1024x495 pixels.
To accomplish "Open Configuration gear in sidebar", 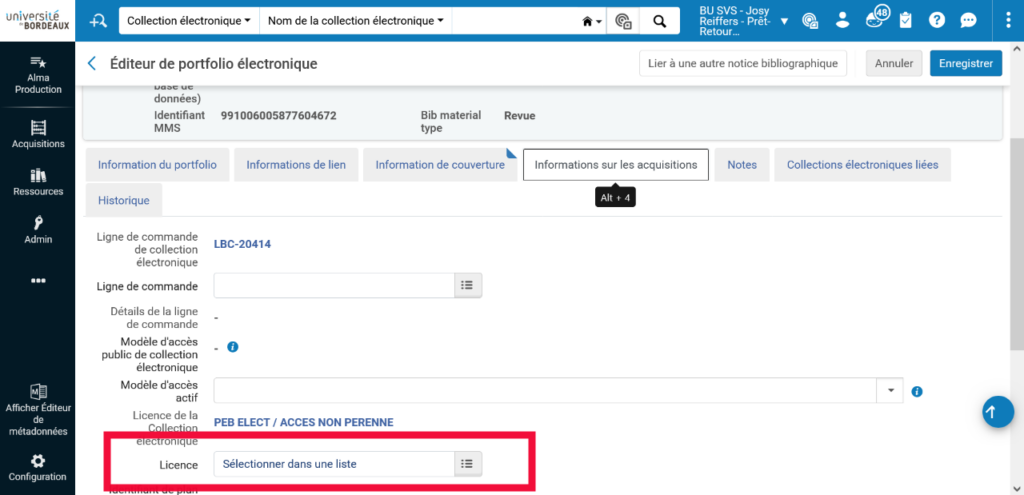I will [x=38, y=467].
